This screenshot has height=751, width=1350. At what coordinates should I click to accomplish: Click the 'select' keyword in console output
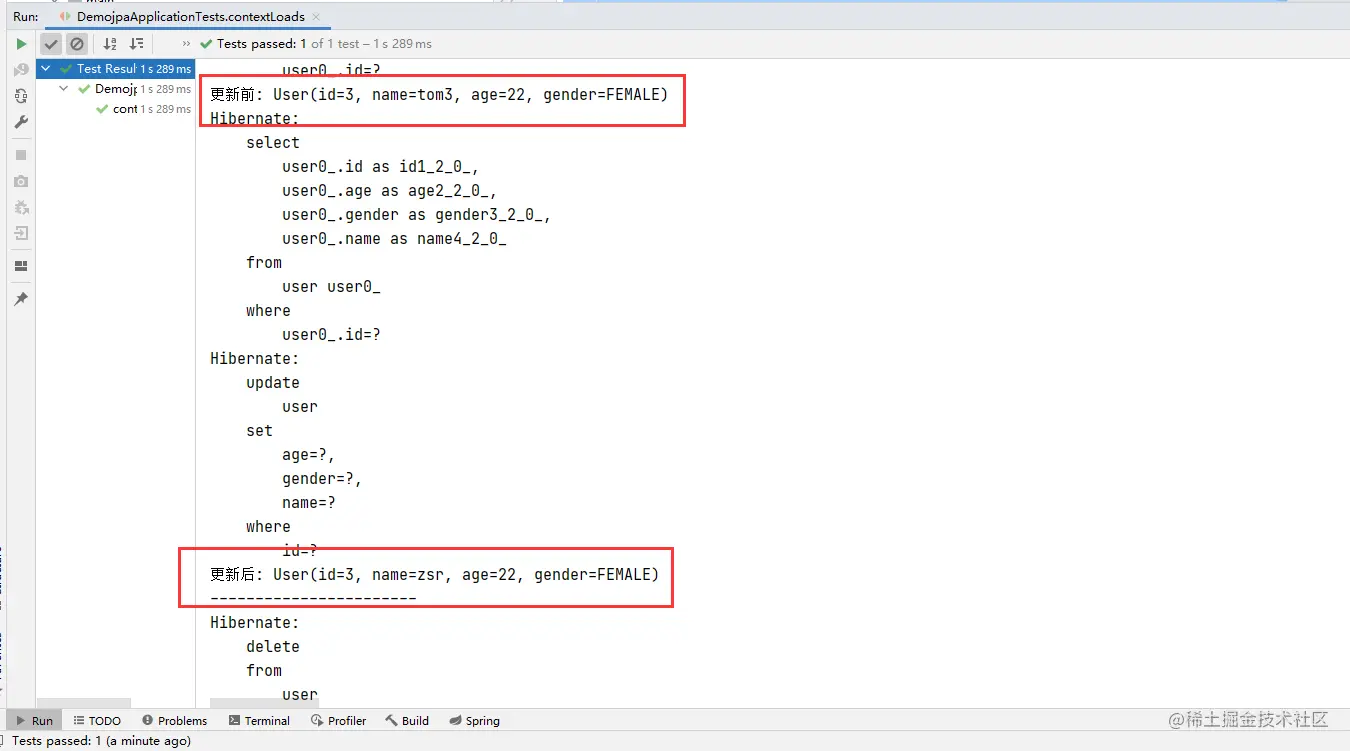273,142
